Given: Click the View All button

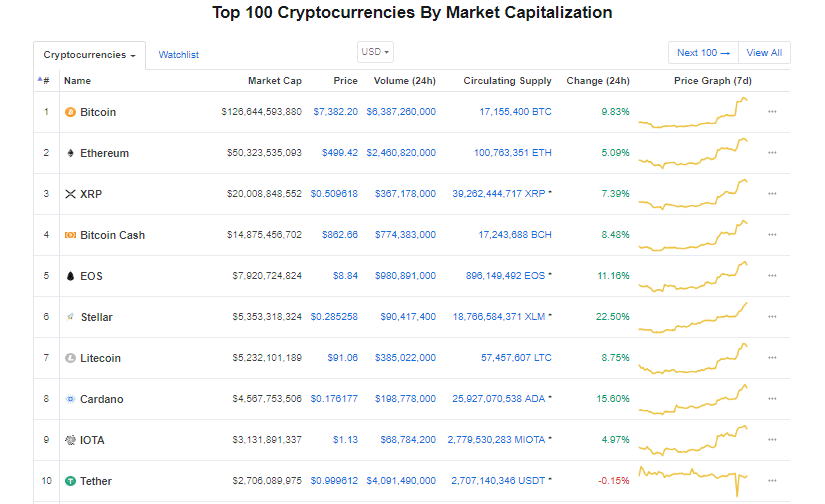Looking at the screenshot, I should [764, 53].
